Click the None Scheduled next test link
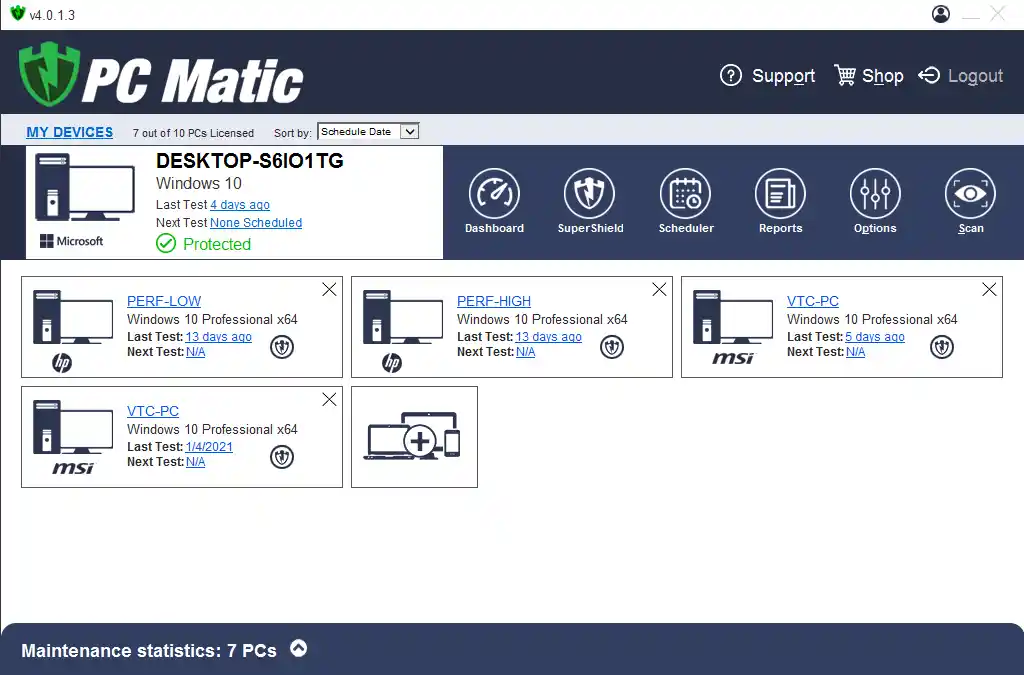 255,222
